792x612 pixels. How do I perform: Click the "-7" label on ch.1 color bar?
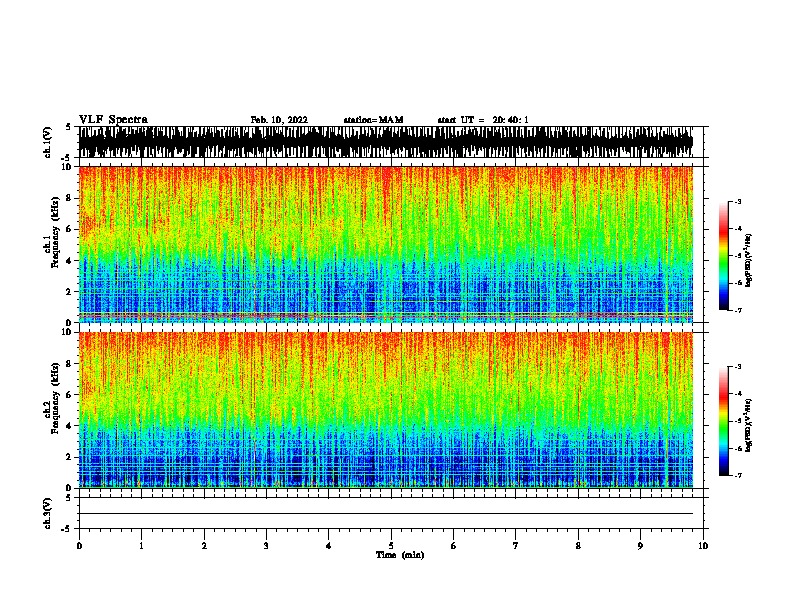point(738,310)
